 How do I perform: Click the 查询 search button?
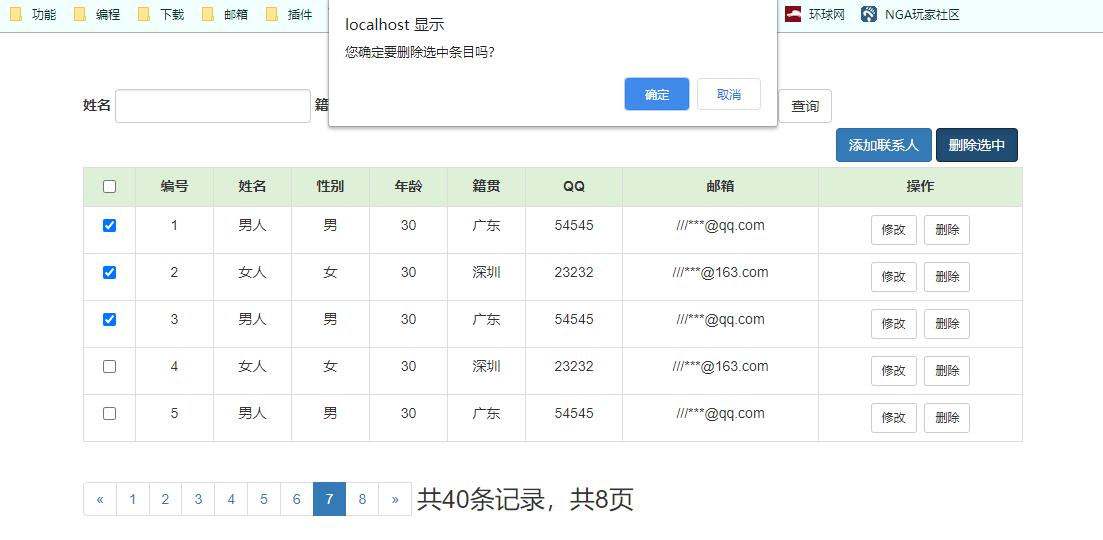point(805,106)
